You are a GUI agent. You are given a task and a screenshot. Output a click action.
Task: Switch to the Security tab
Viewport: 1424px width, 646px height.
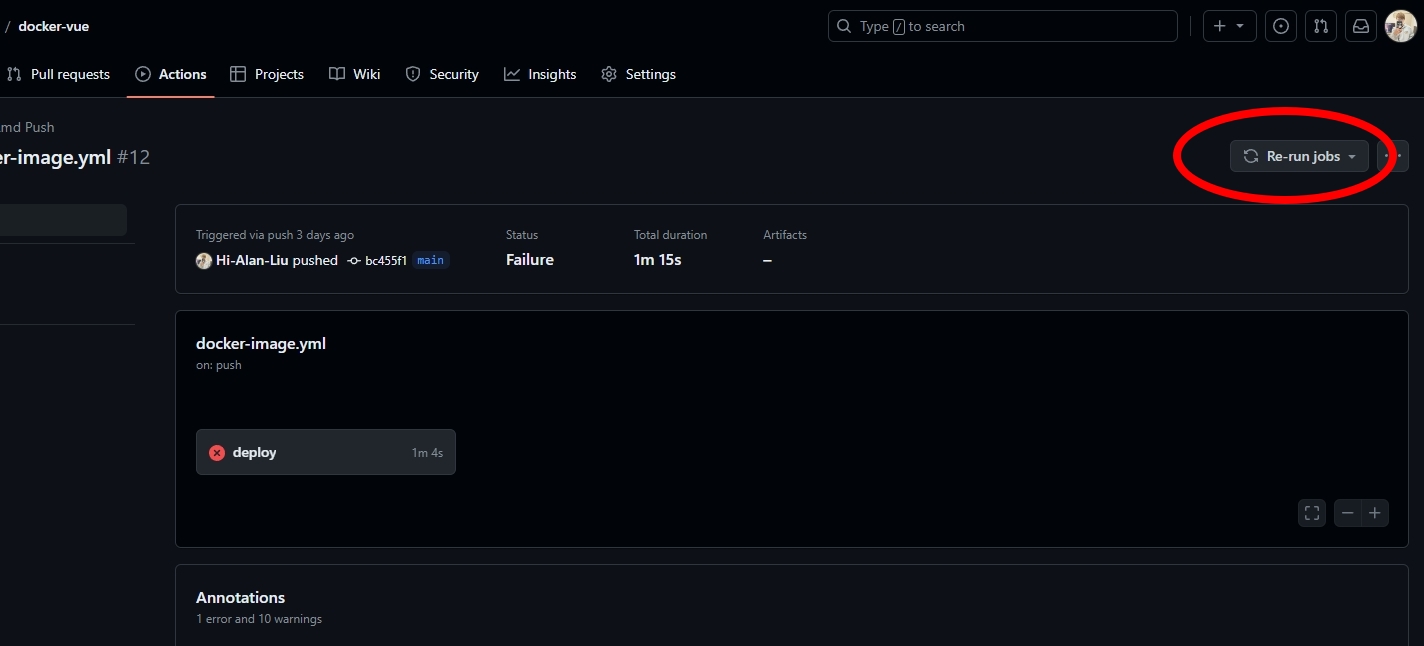(x=442, y=74)
